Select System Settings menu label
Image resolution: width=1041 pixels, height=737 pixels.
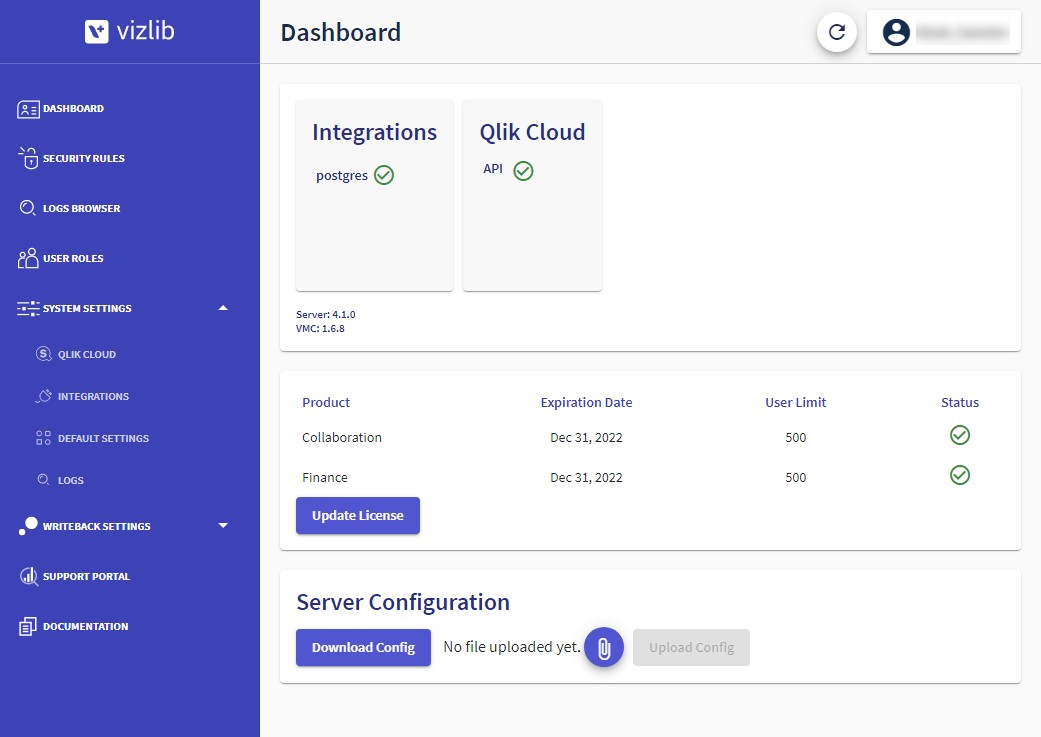click(87, 309)
